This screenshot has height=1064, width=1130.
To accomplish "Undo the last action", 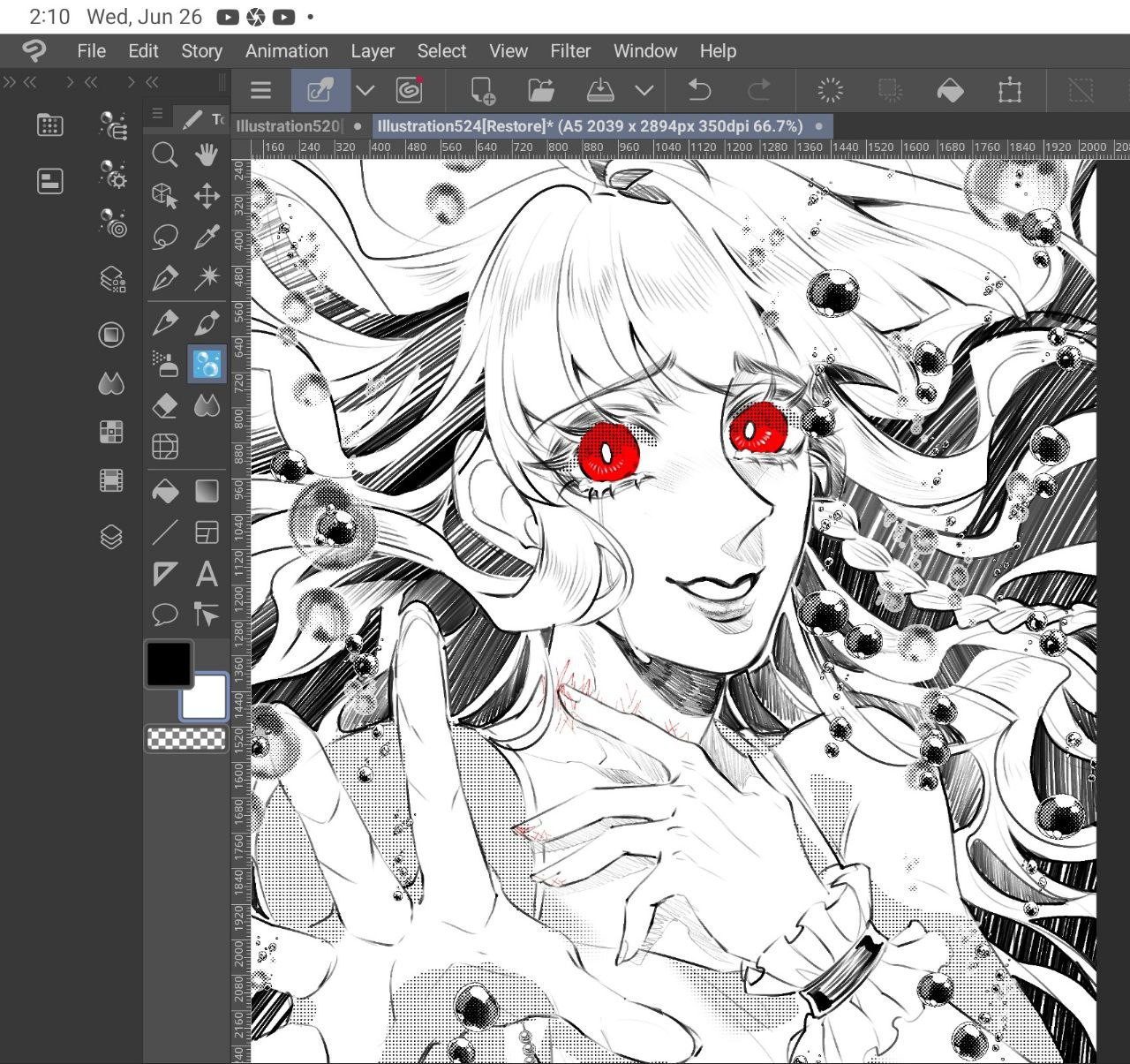I will [699, 90].
